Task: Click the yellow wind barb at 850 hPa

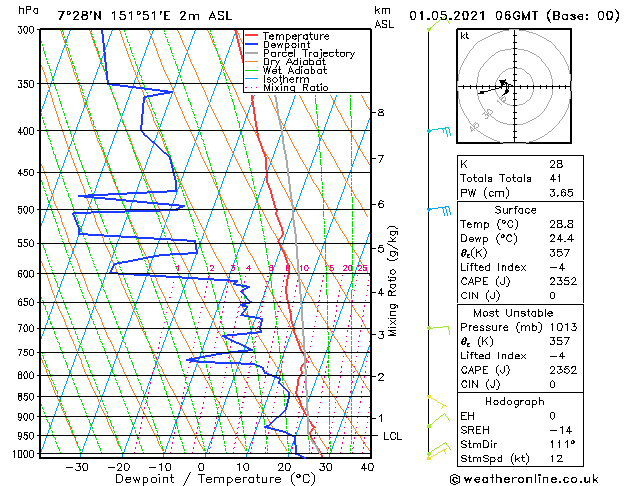Action: click(x=437, y=402)
